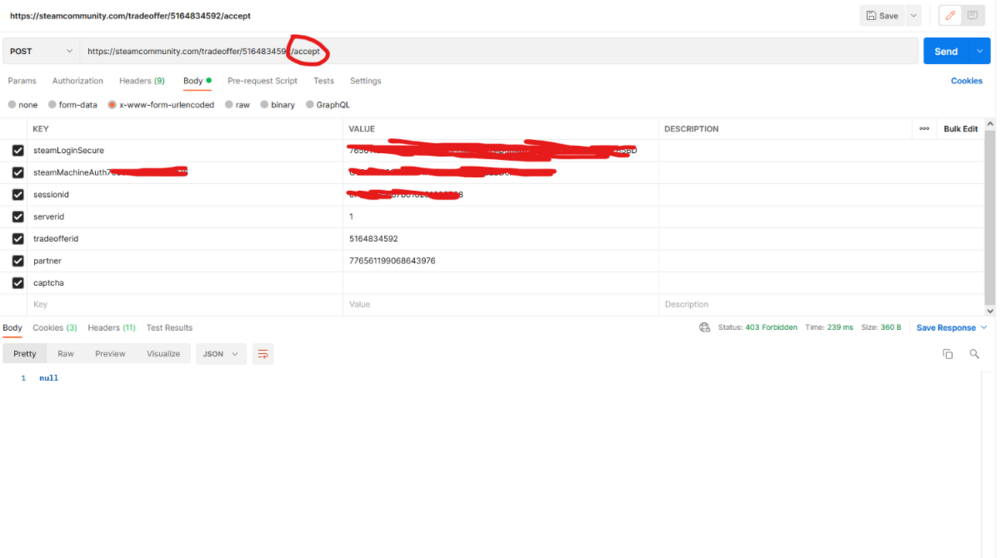Select the GraphQL body radio option

click(x=310, y=105)
